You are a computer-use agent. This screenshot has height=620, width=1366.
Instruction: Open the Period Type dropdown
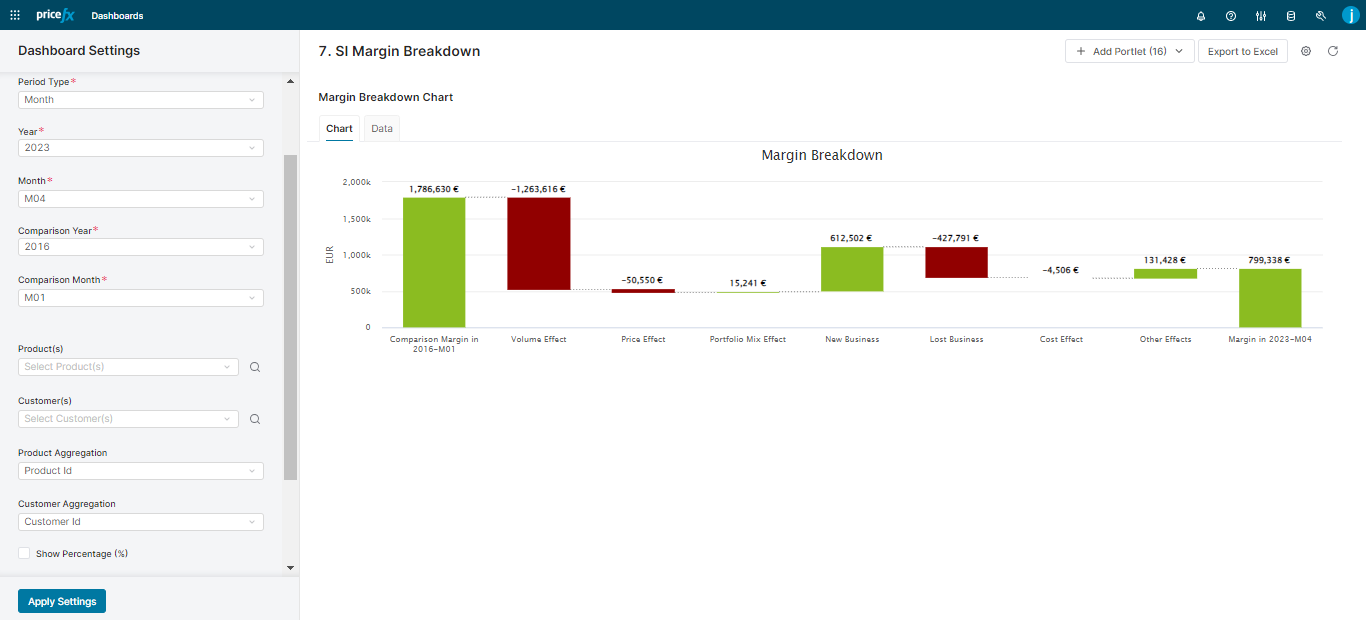[139, 99]
